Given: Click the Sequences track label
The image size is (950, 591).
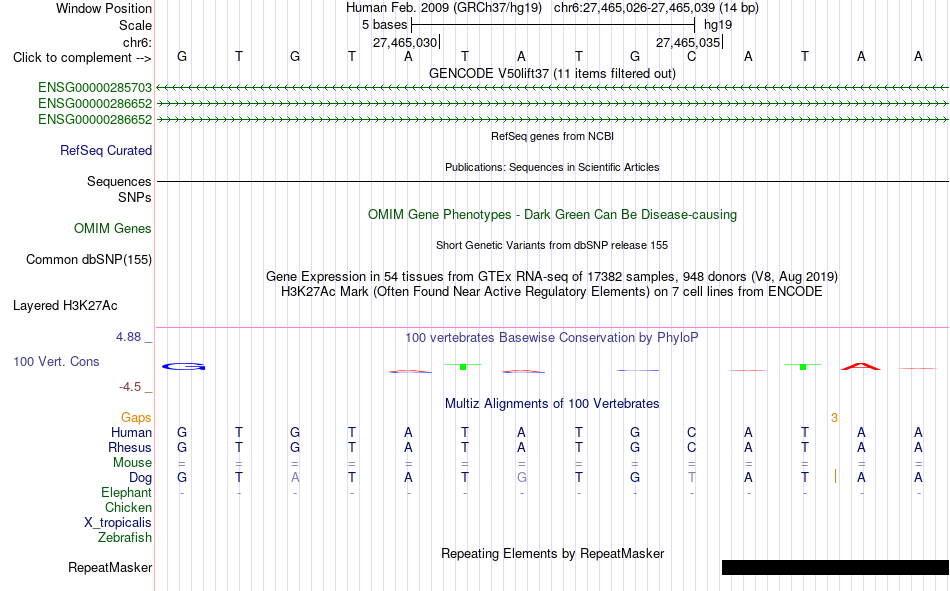Looking at the screenshot, I should point(119,181).
